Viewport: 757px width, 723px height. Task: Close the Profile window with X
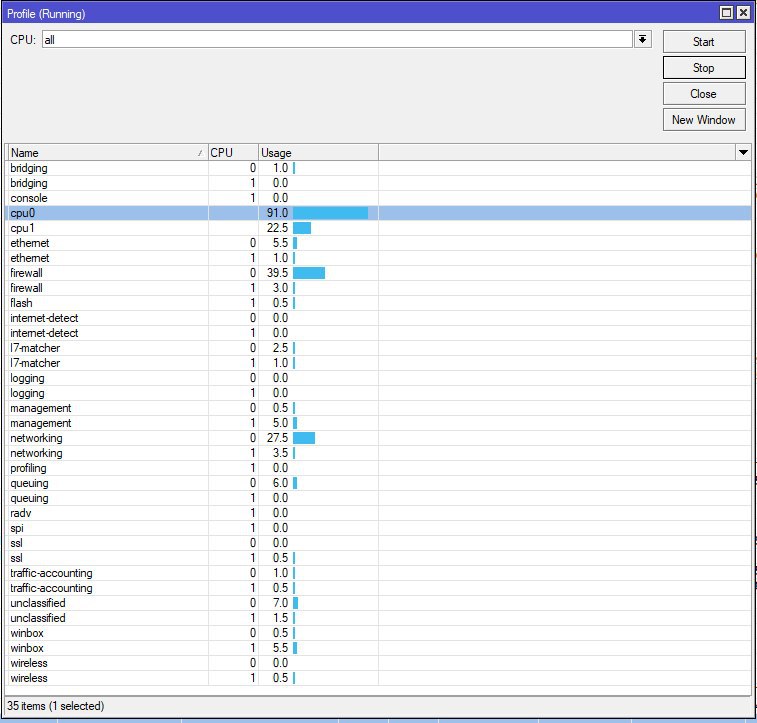point(743,13)
